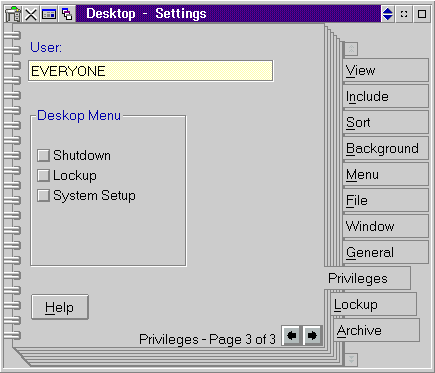
Task: Switch to the Window tab
Action: [385, 226]
